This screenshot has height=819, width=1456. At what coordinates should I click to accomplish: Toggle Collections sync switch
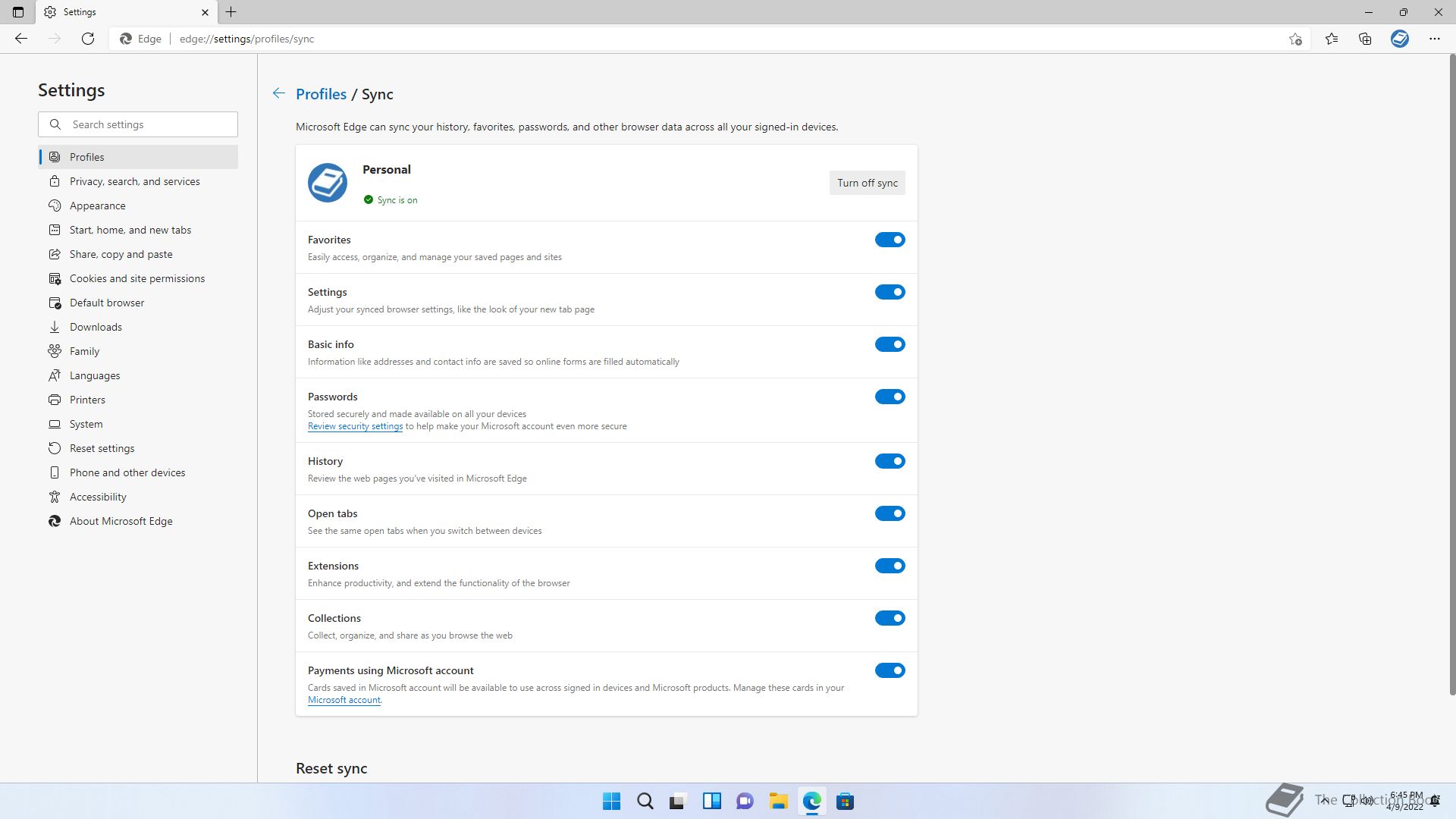point(890,618)
